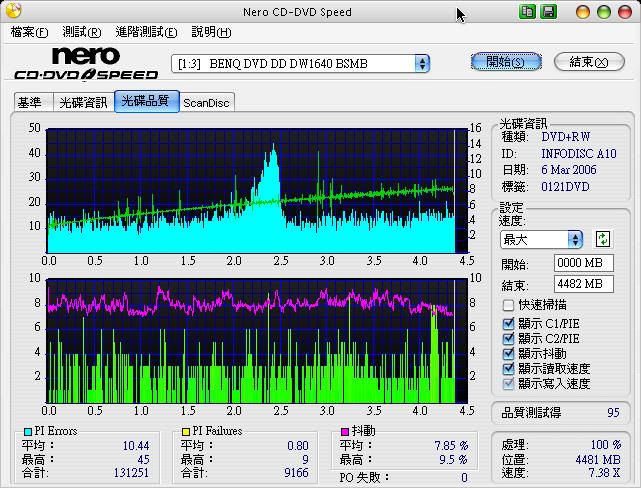Uncheck 顯示 C2/PIF checkbox
The image size is (641, 488).
tap(508, 338)
